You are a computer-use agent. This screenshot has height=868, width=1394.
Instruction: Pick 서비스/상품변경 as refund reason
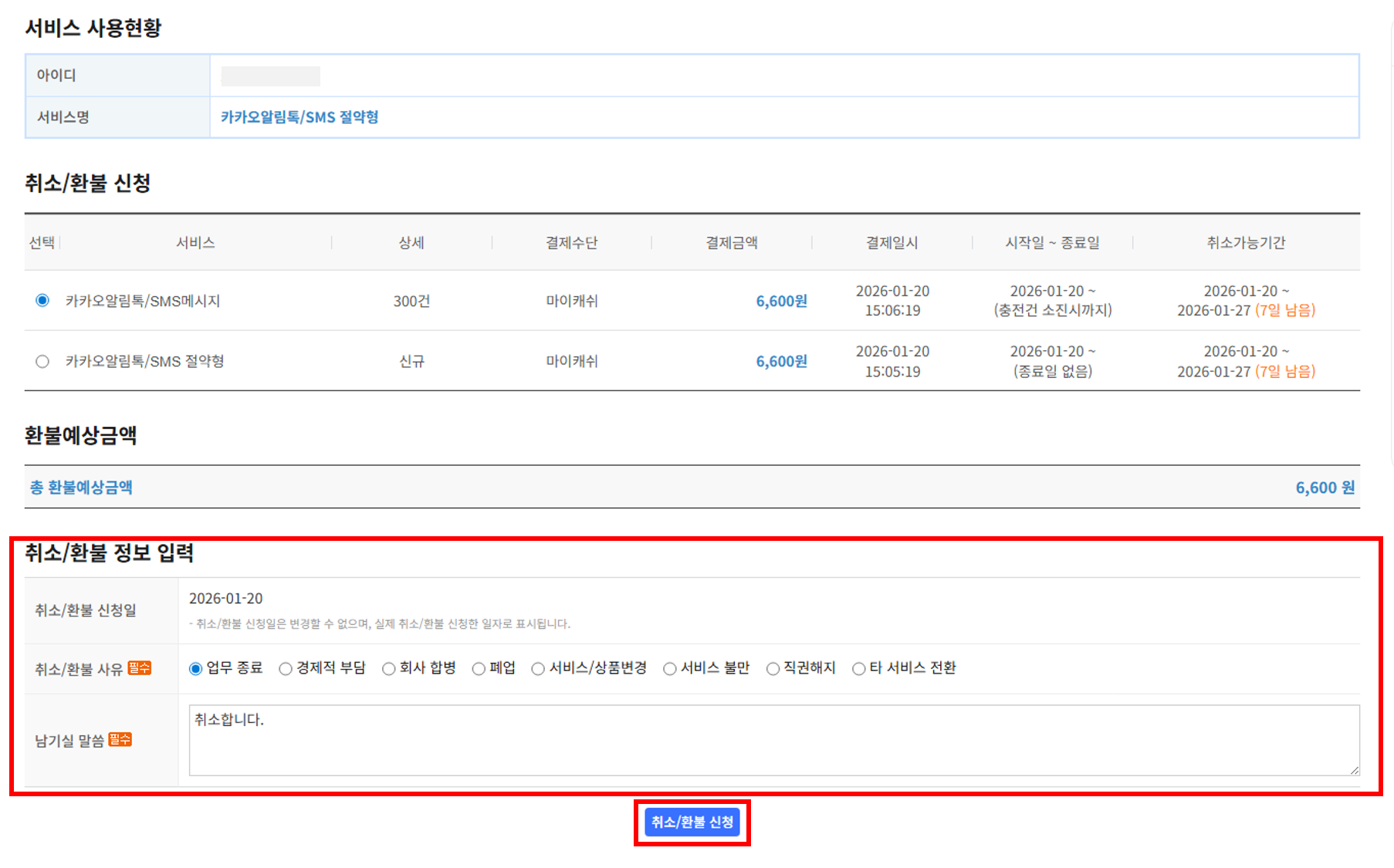tap(538, 668)
